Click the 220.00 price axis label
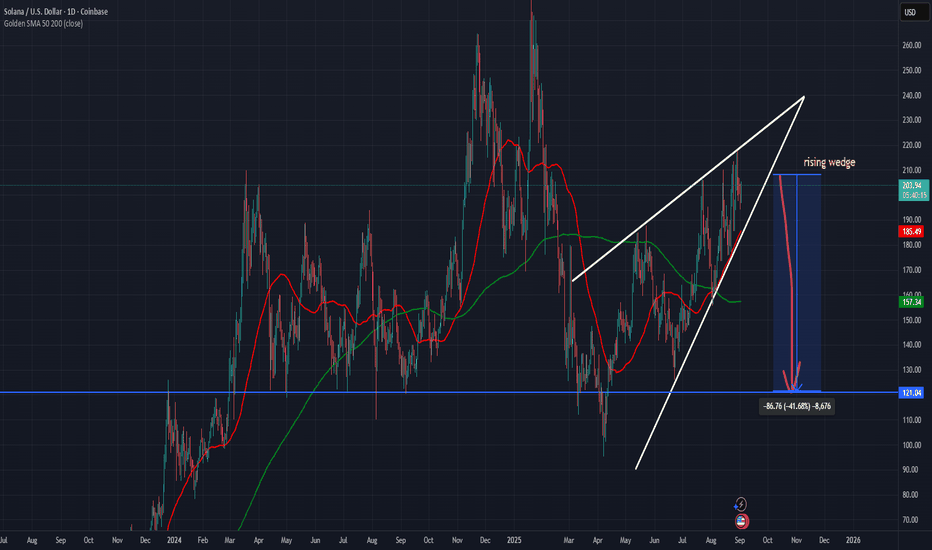This screenshot has width=932, height=550. tap(912, 145)
